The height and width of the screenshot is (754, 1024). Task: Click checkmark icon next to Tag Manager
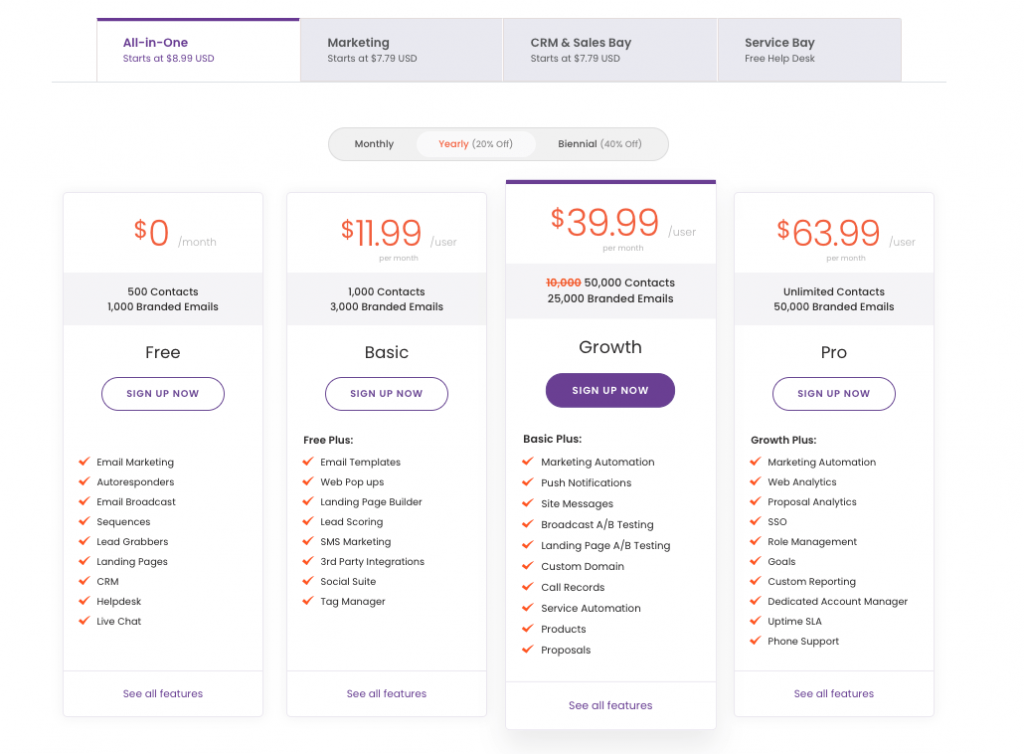(308, 601)
